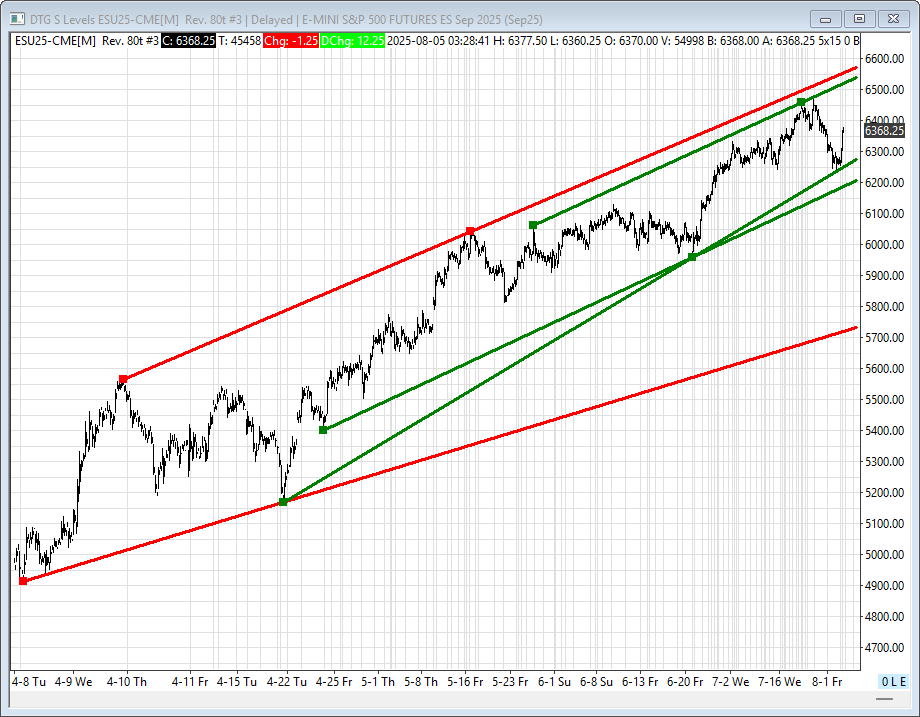Click the chart window icon in the title bar

coord(17,19)
